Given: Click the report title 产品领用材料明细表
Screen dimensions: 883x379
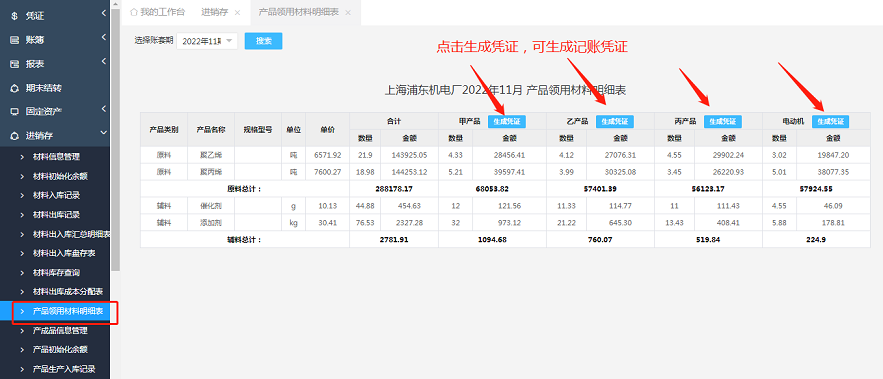Looking at the screenshot, I should click(577, 90).
